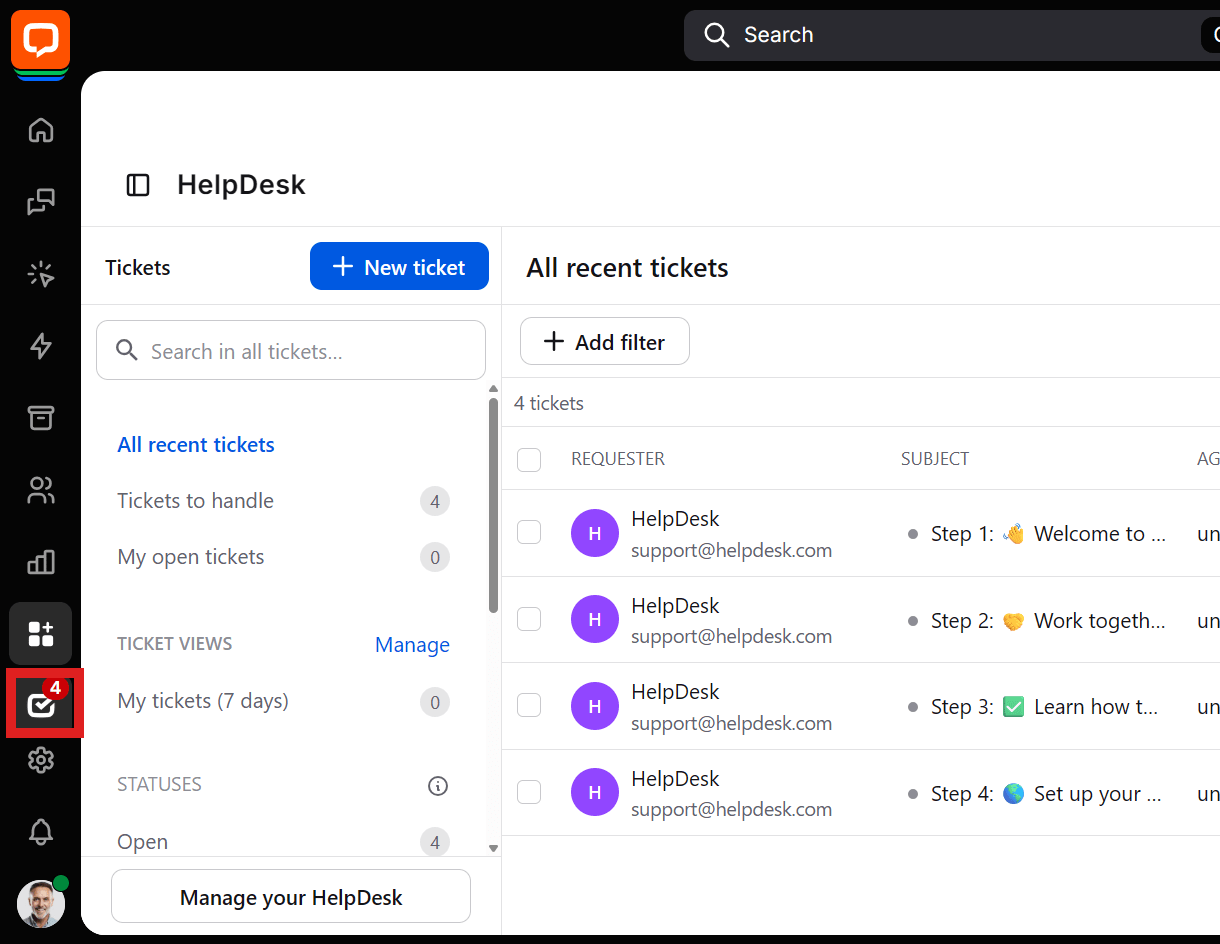1220x944 pixels.
Task: Open the Archives box icon
Action: pos(41,418)
